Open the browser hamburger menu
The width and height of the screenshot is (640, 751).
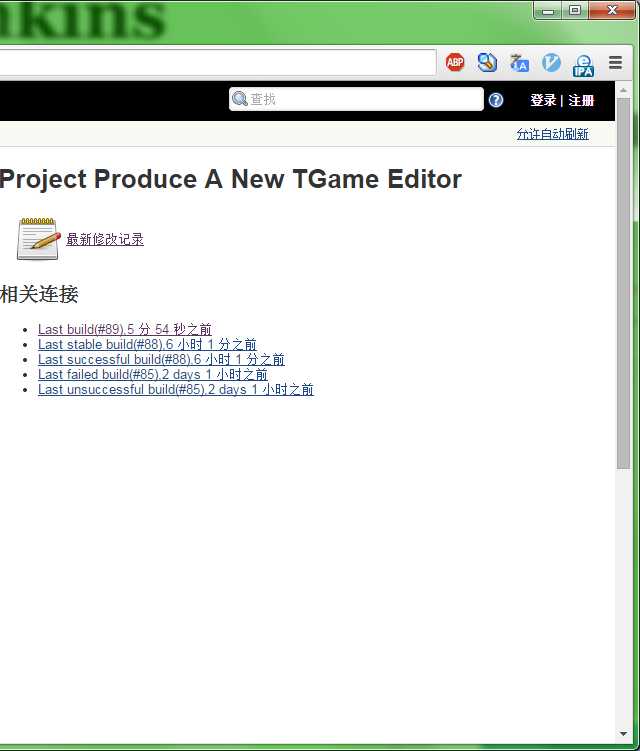pos(615,63)
